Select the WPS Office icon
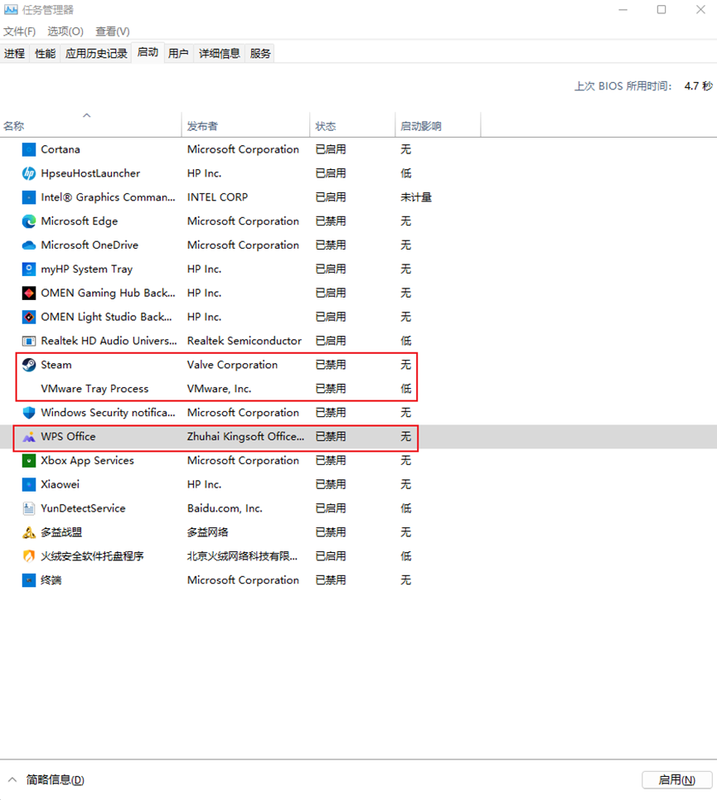This screenshot has height=800, width=717. [x=29, y=437]
